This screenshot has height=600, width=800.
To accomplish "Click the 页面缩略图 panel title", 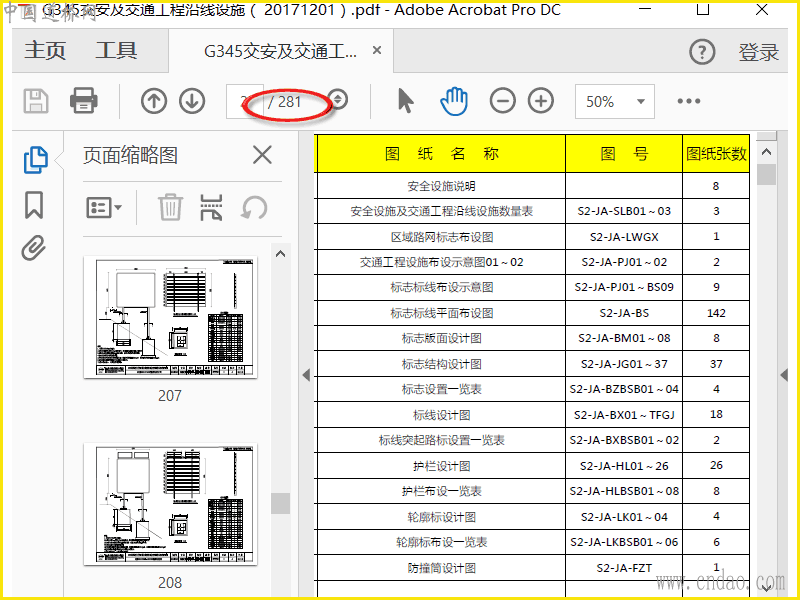I will click(x=130, y=155).
